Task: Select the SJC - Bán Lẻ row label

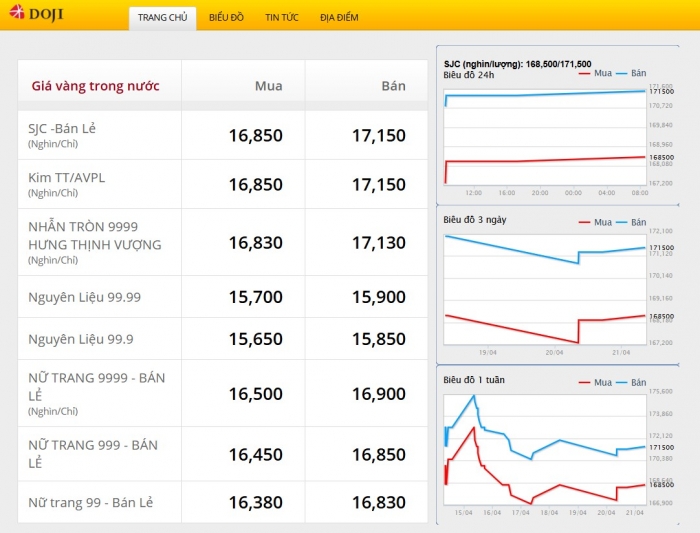Action: (62, 129)
